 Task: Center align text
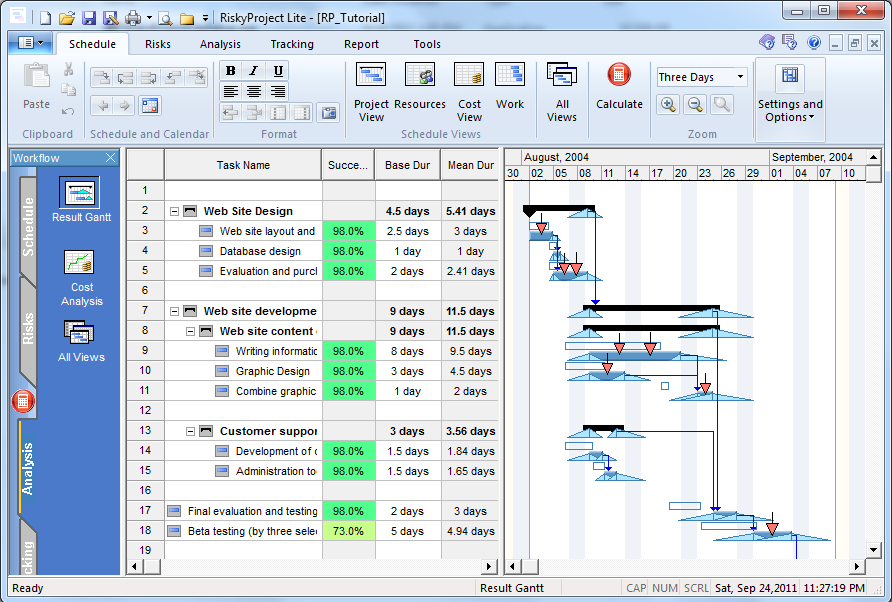coord(254,91)
